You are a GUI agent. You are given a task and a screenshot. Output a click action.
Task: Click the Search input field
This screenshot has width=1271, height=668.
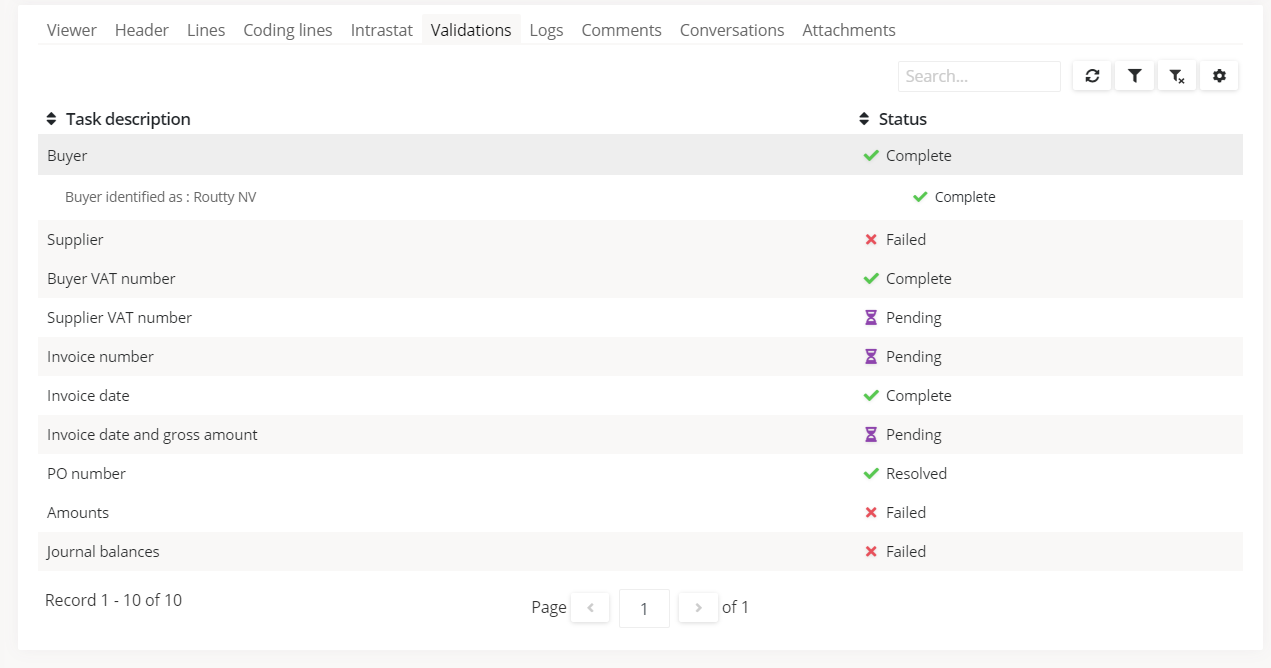coord(978,76)
